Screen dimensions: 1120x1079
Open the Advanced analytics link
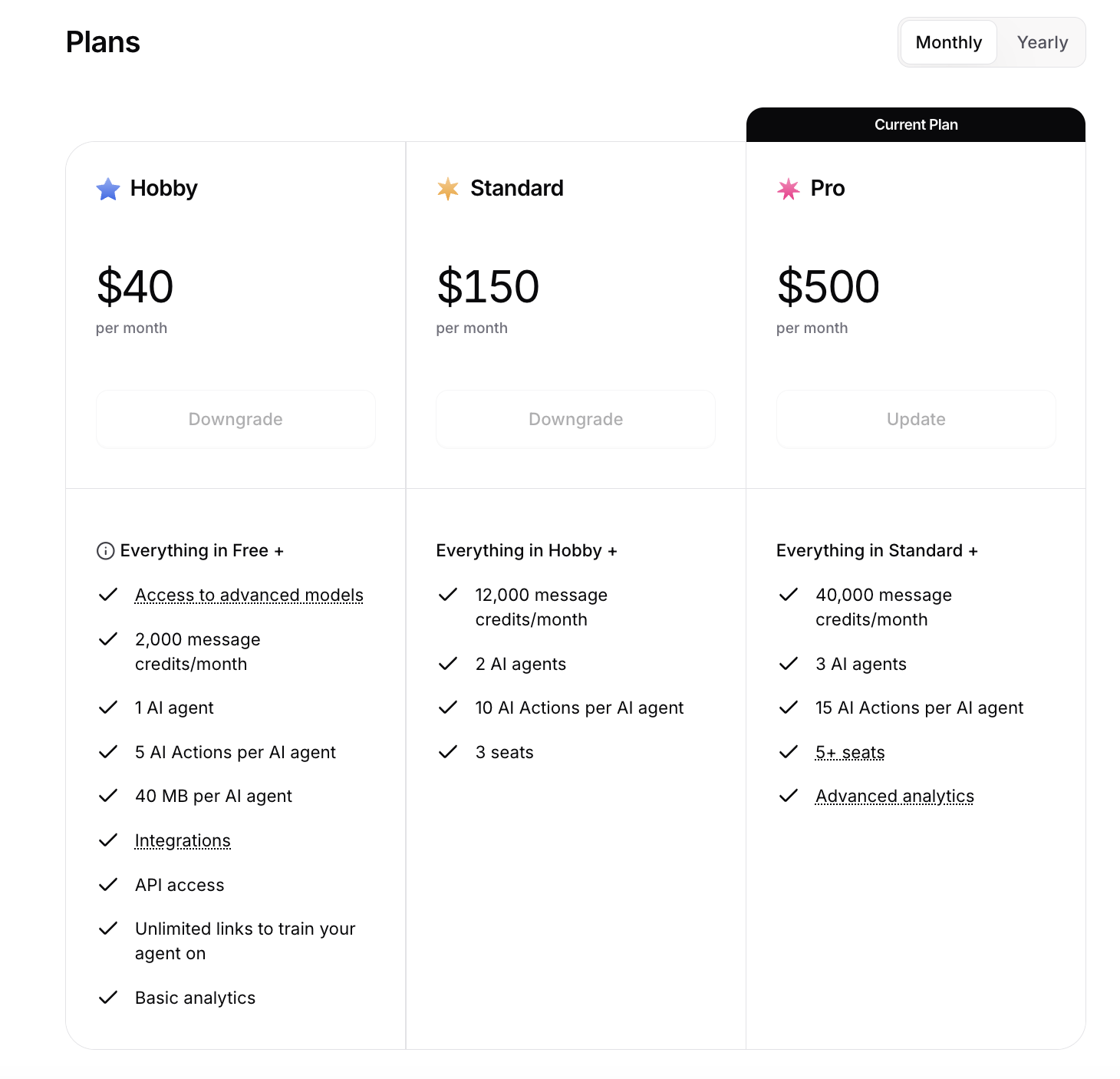click(x=894, y=795)
